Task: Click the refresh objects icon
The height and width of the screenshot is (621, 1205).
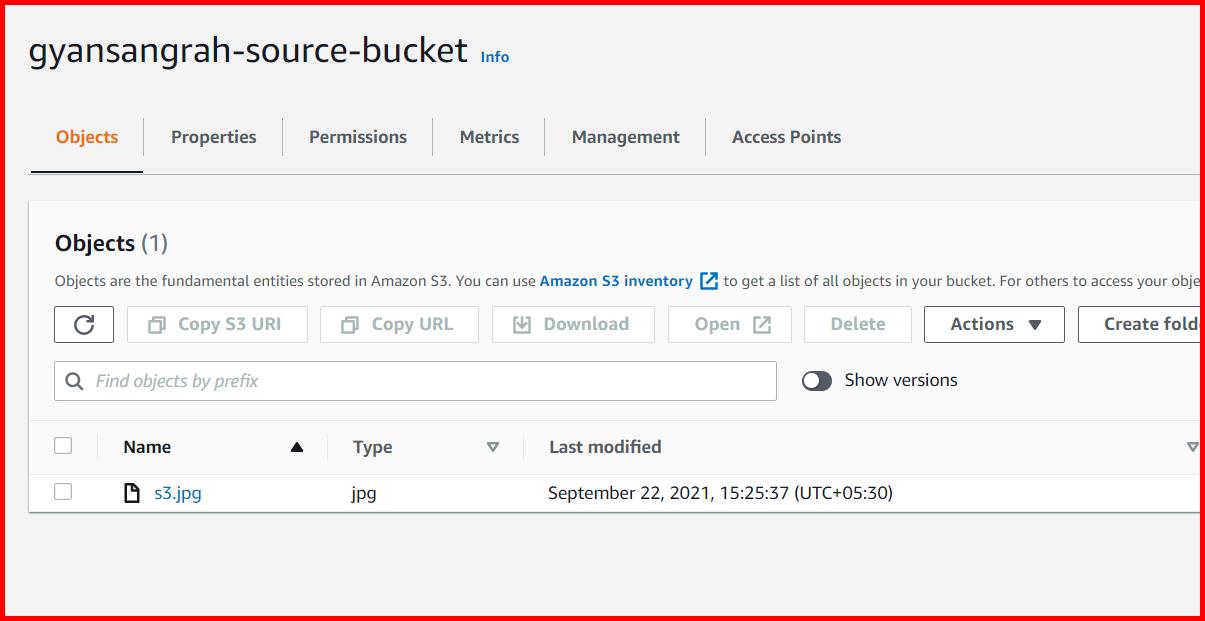Action: pos(84,324)
